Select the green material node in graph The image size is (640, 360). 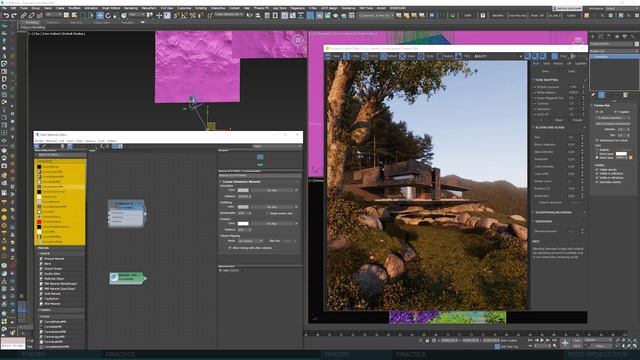127,278
